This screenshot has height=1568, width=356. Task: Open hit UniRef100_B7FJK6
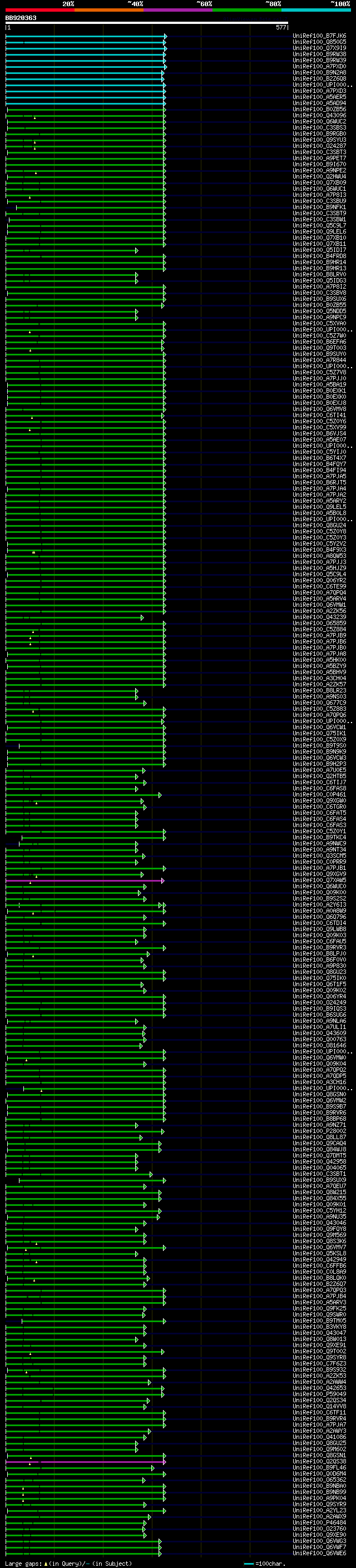(x=319, y=36)
